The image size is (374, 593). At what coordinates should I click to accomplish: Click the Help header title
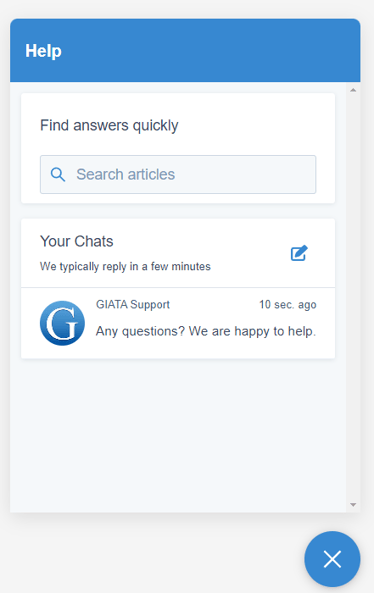(x=43, y=51)
